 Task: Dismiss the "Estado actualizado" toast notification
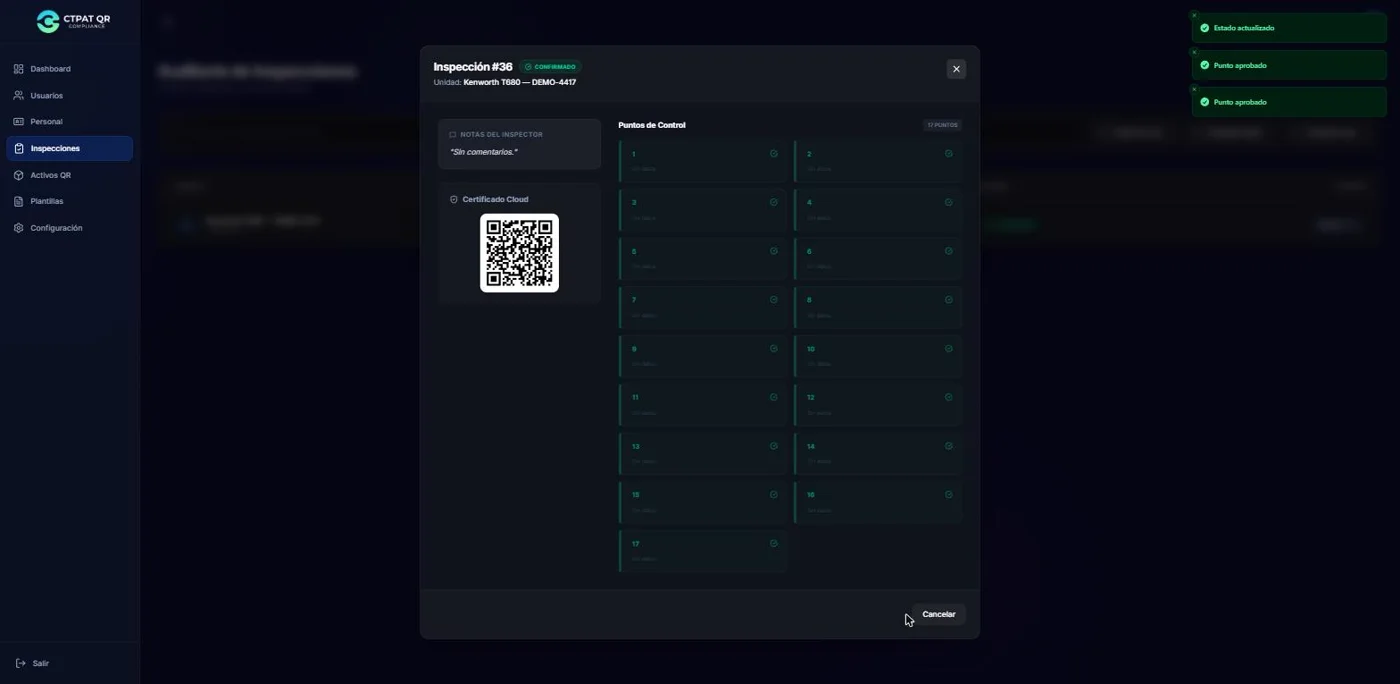point(1194,15)
